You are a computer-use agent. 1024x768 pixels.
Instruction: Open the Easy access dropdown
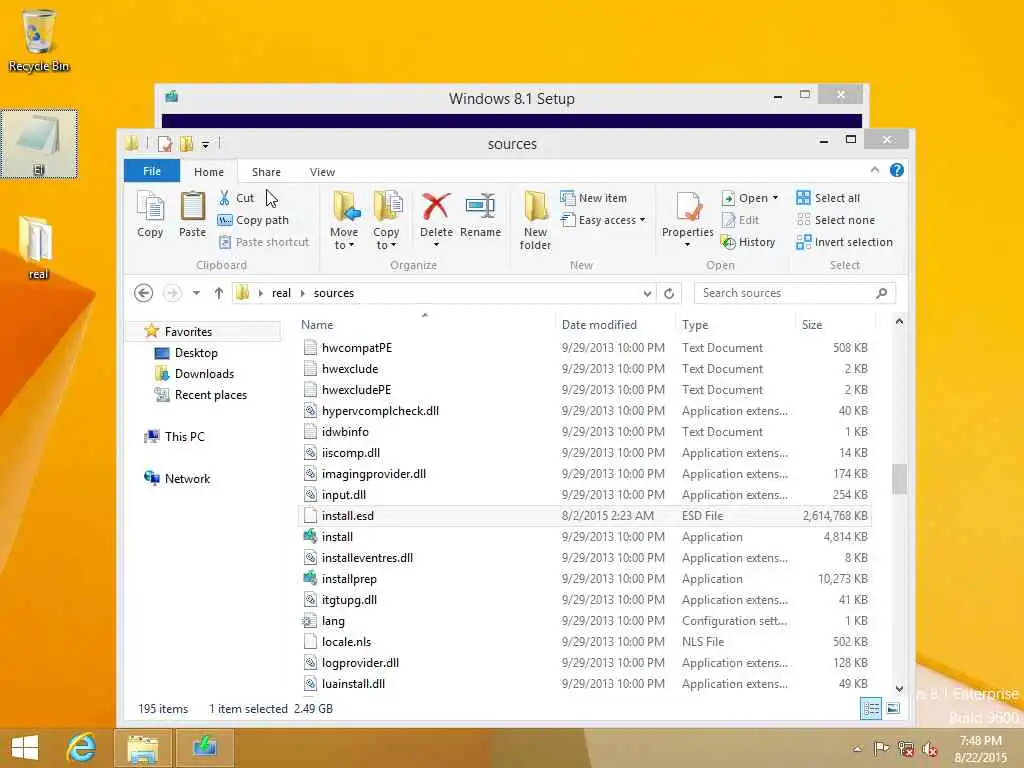coord(603,220)
